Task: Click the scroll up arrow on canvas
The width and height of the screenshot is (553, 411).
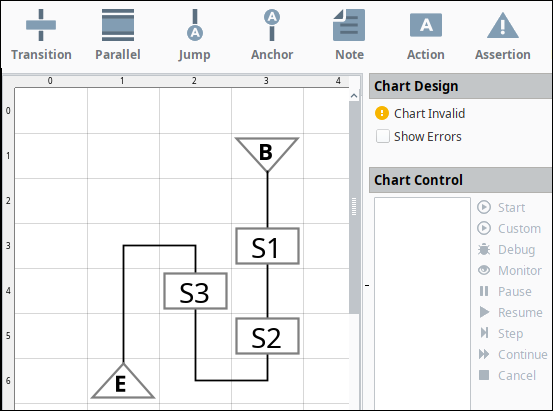Action: [354, 96]
